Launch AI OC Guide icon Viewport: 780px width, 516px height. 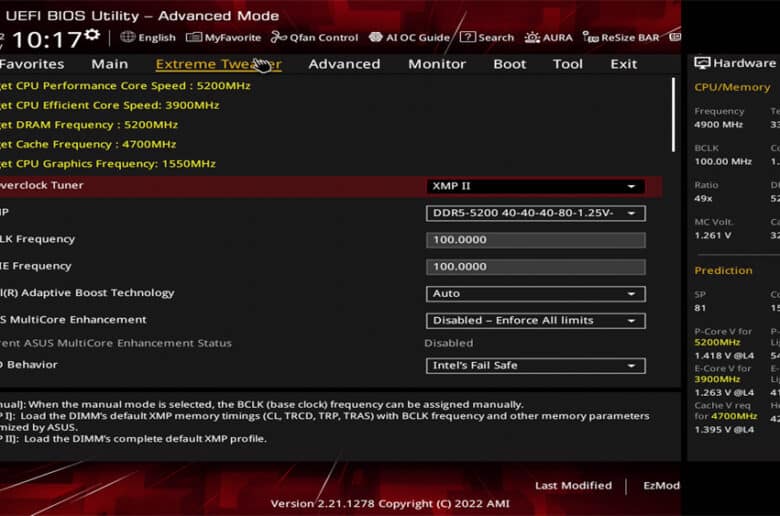tap(376, 37)
